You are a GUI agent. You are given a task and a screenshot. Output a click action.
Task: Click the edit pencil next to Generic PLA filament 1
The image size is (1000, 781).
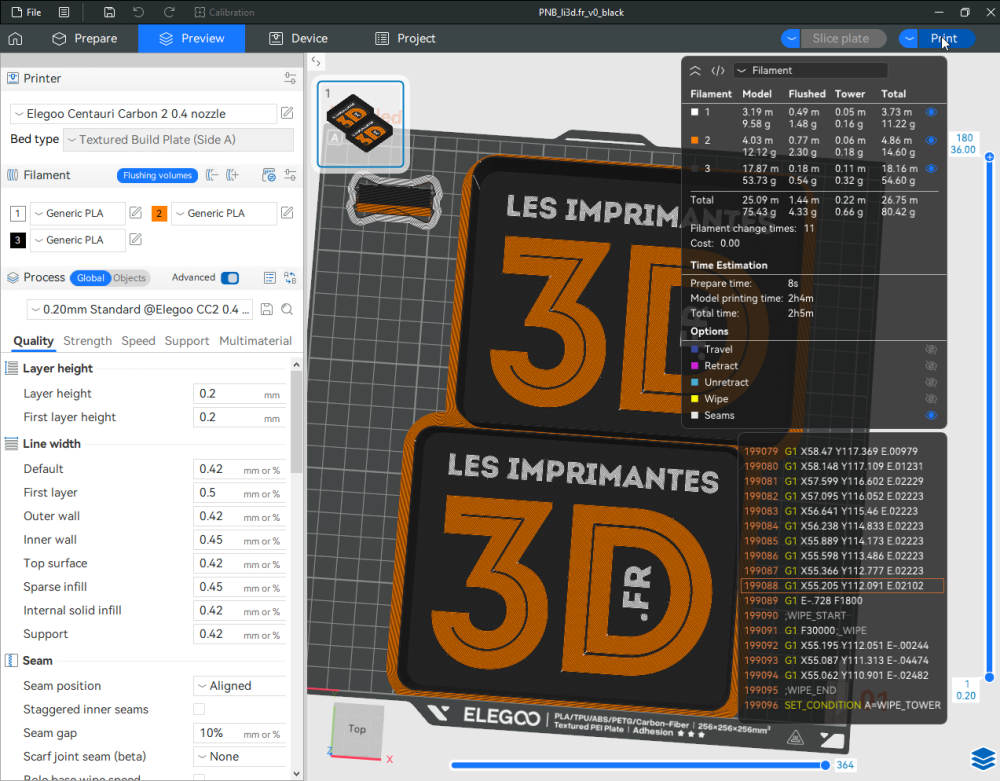136,213
